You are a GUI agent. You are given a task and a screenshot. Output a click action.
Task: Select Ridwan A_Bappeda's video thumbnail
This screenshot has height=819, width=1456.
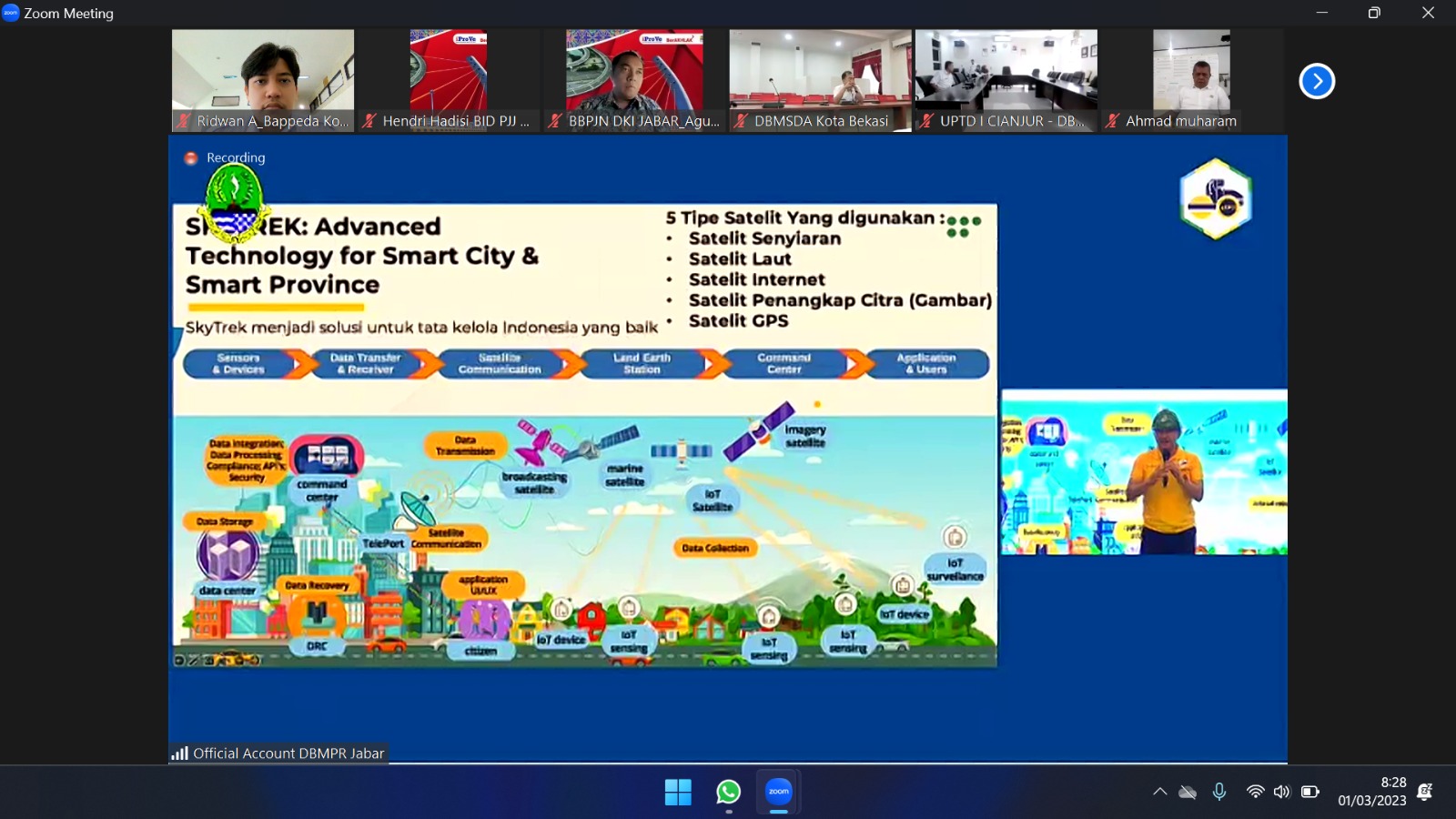[263, 81]
